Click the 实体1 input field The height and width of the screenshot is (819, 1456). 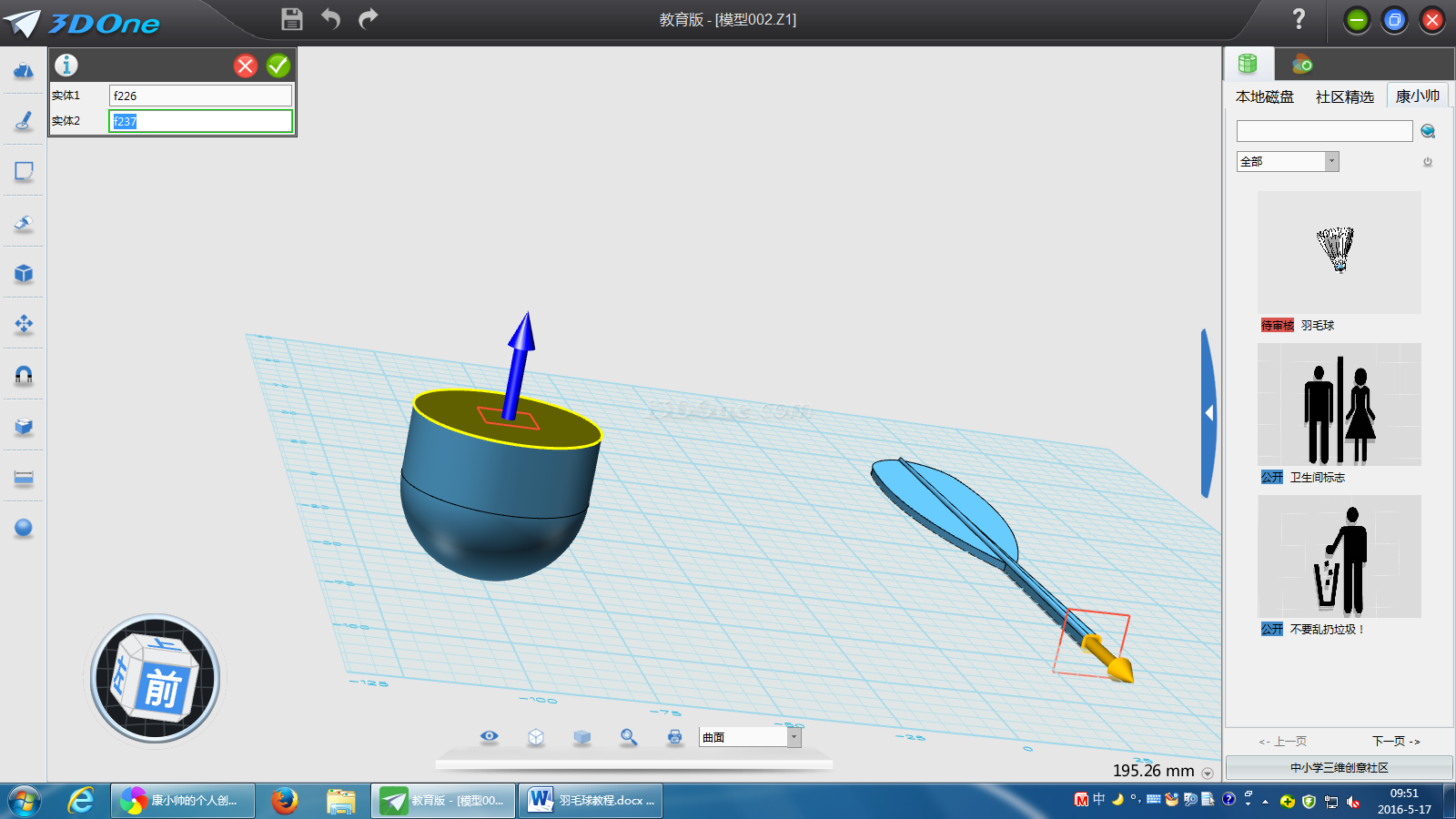200,96
